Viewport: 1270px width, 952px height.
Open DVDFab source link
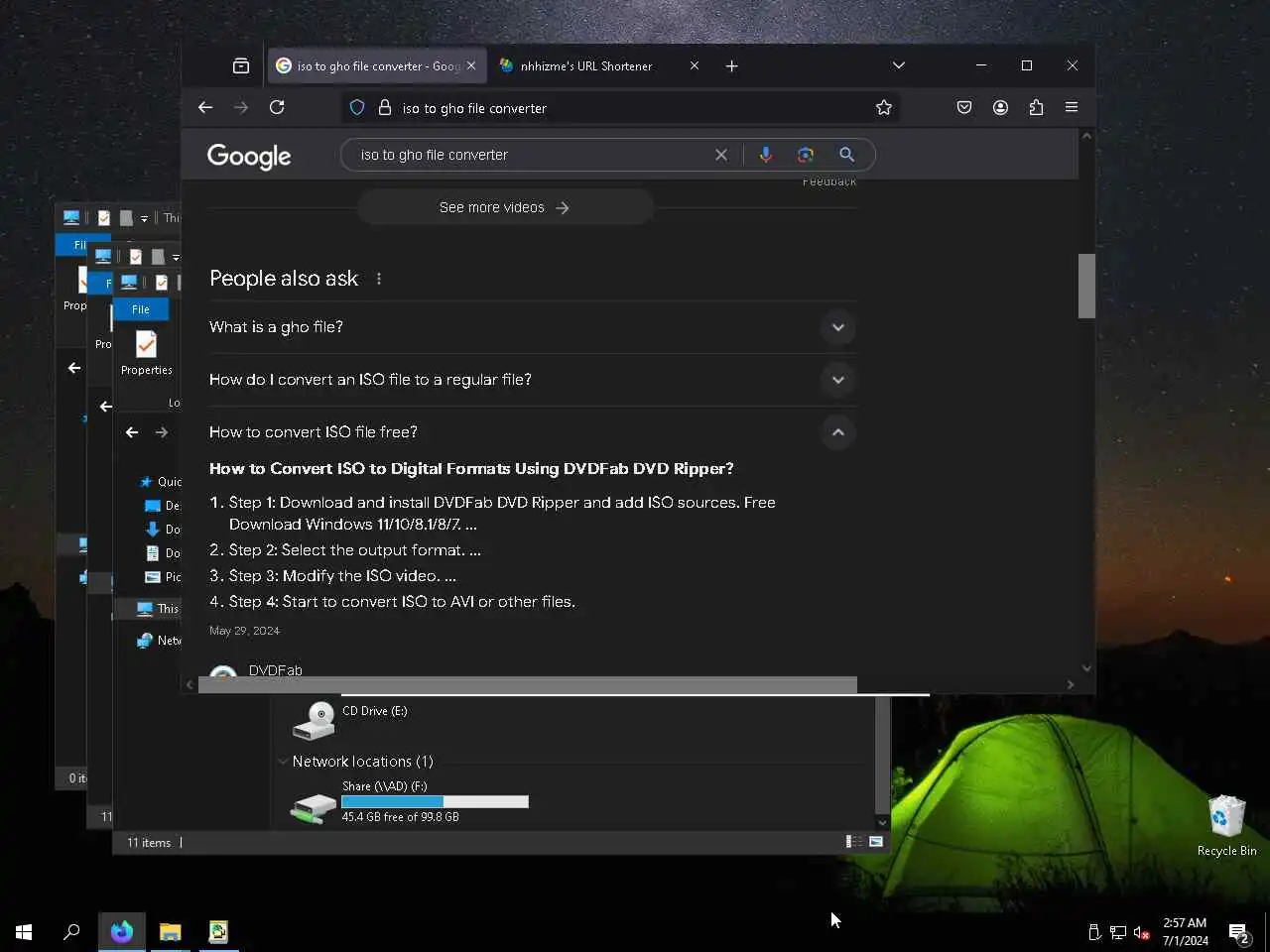[x=276, y=670]
